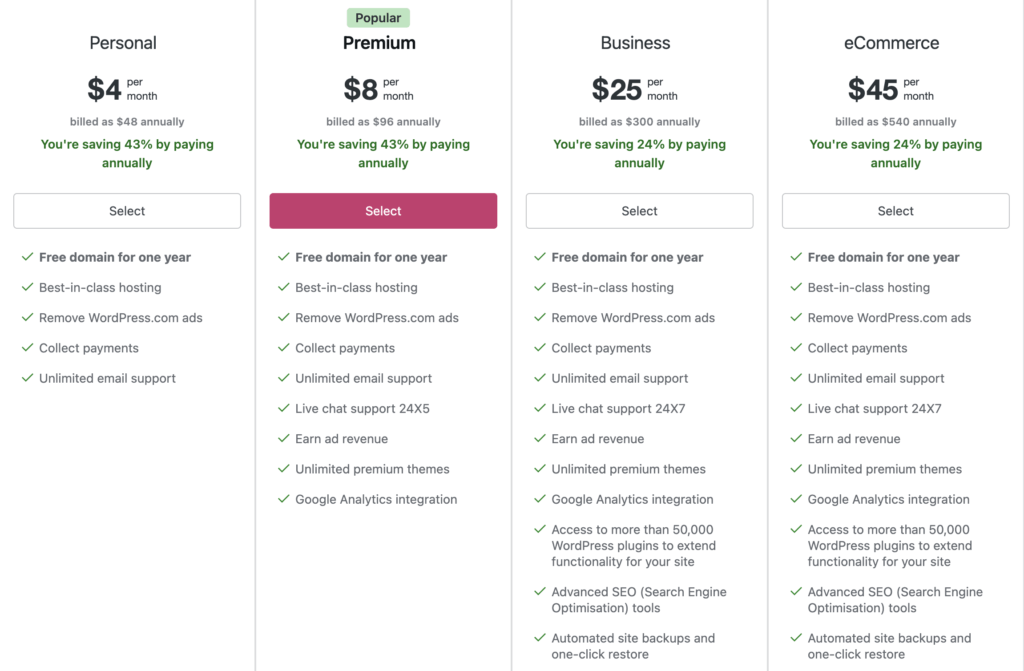Click Personal 'Remove WordPress.com ads' feature
The image size is (1024, 671).
pos(120,318)
